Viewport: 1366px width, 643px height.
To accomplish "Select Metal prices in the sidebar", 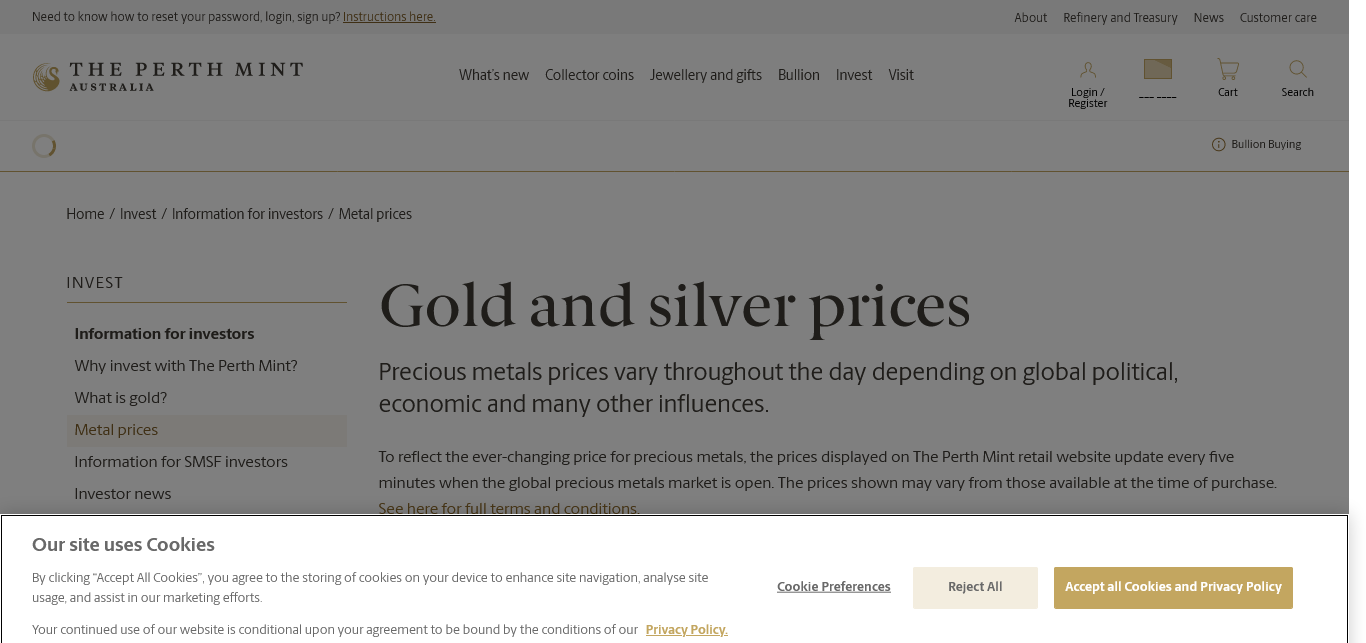I will coord(116,430).
